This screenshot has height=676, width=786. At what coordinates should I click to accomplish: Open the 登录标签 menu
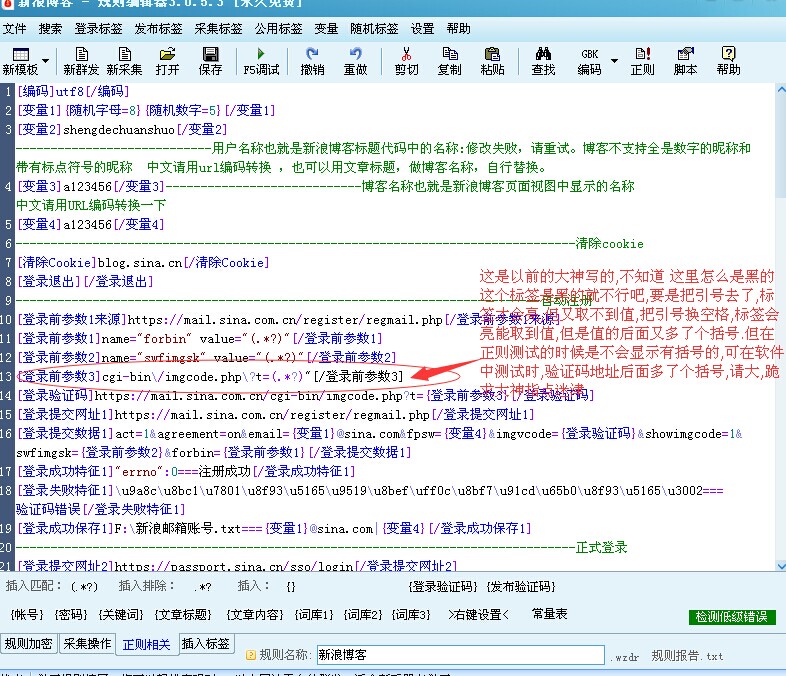[97, 29]
